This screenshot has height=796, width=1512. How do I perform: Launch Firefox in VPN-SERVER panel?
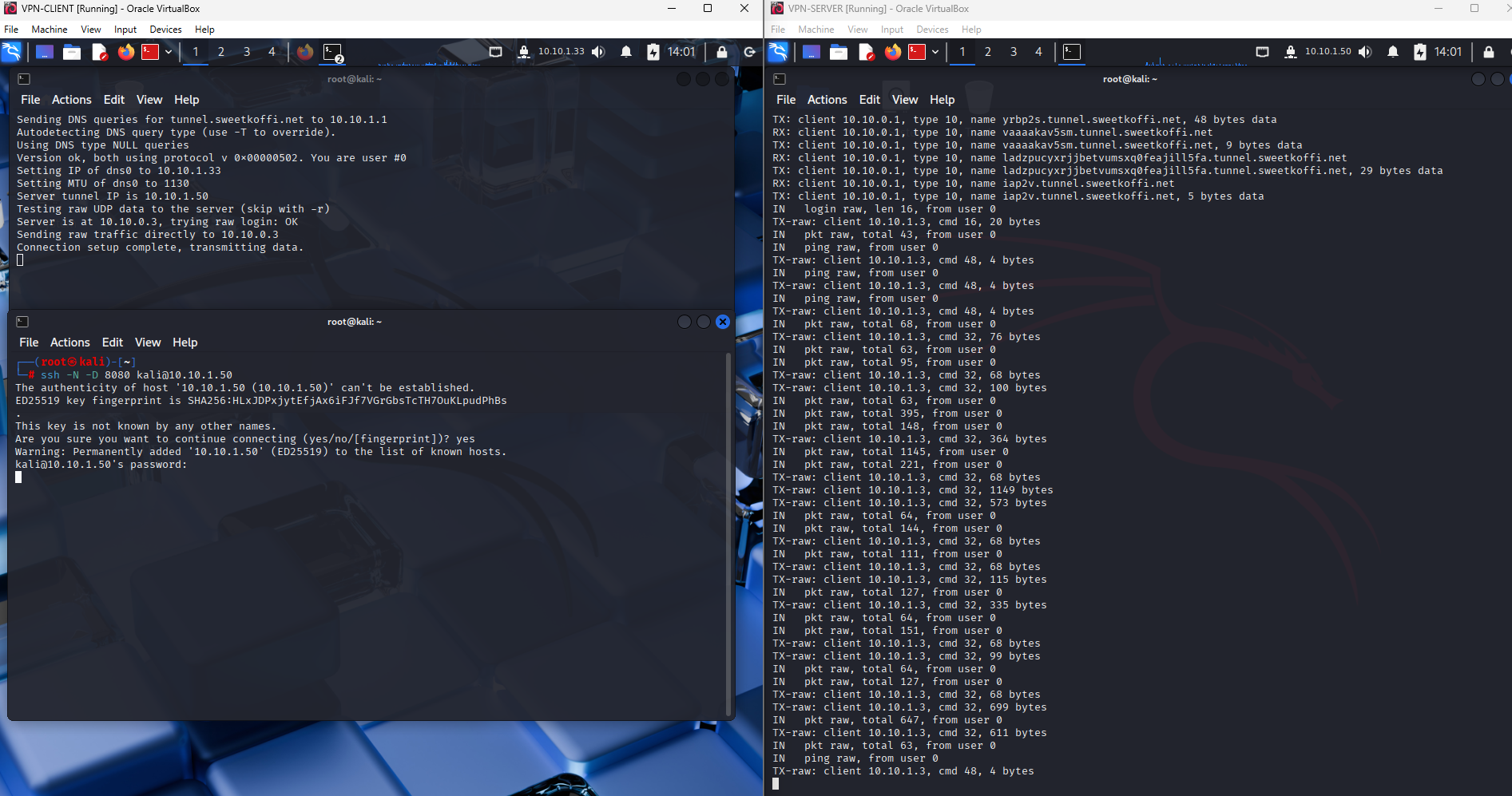tap(893, 52)
